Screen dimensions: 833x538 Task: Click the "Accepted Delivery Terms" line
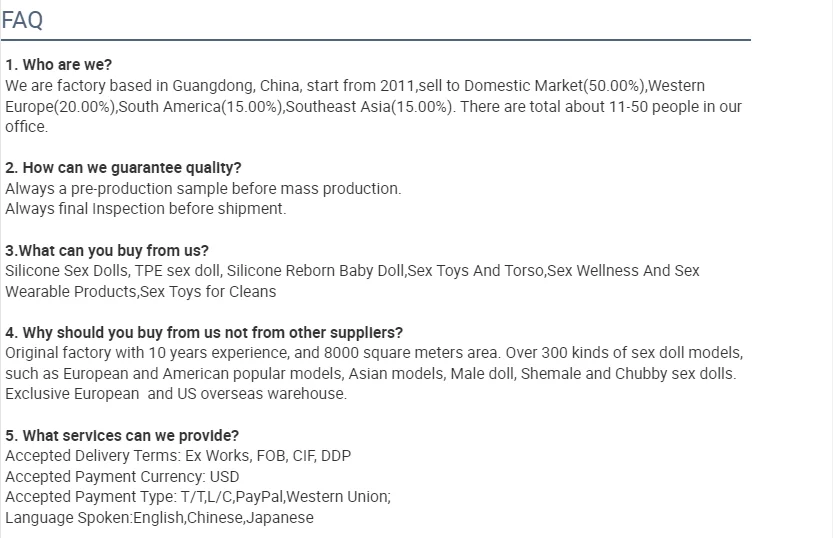(x=178, y=456)
